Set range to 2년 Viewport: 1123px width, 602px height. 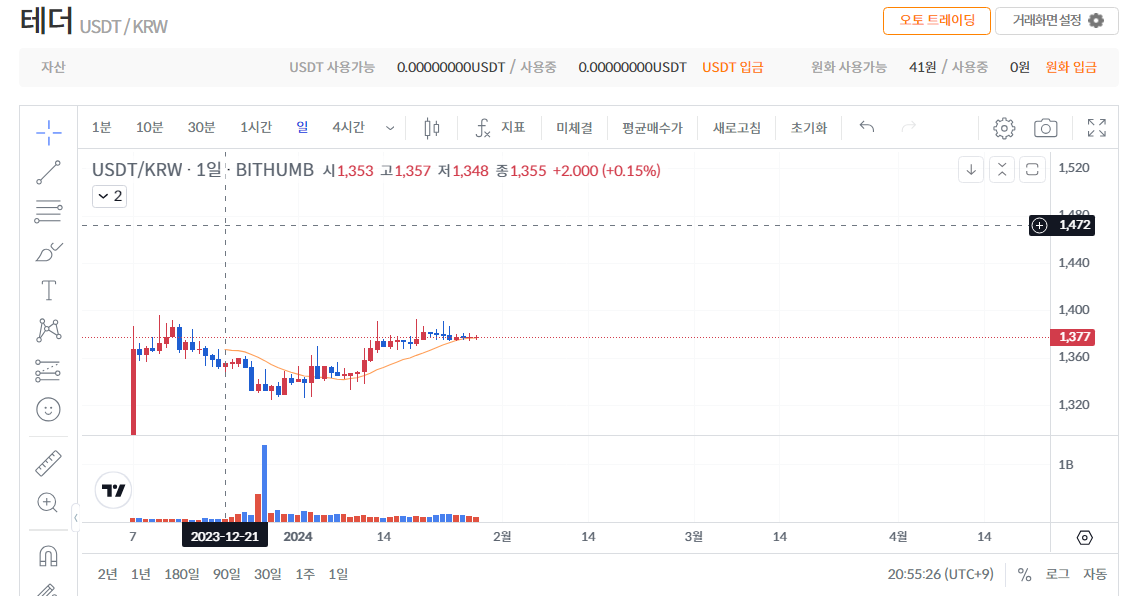pos(107,574)
